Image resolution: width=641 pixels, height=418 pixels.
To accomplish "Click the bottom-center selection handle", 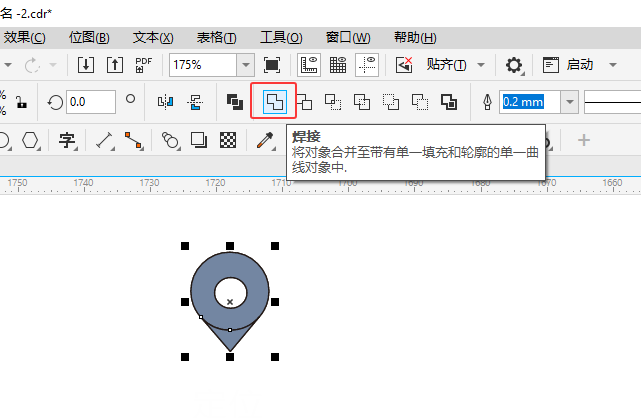I will click(230, 357).
